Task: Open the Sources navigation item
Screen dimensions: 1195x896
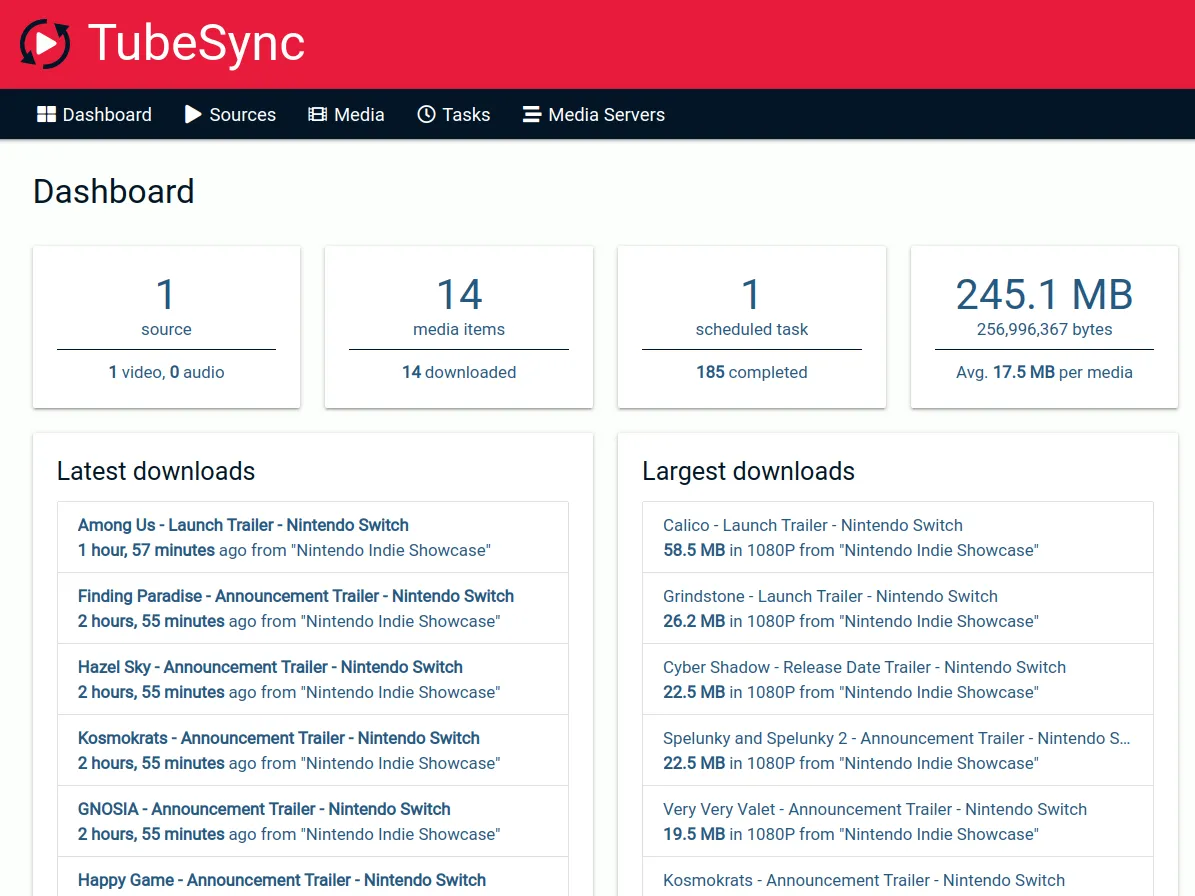Action: tap(240, 114)
